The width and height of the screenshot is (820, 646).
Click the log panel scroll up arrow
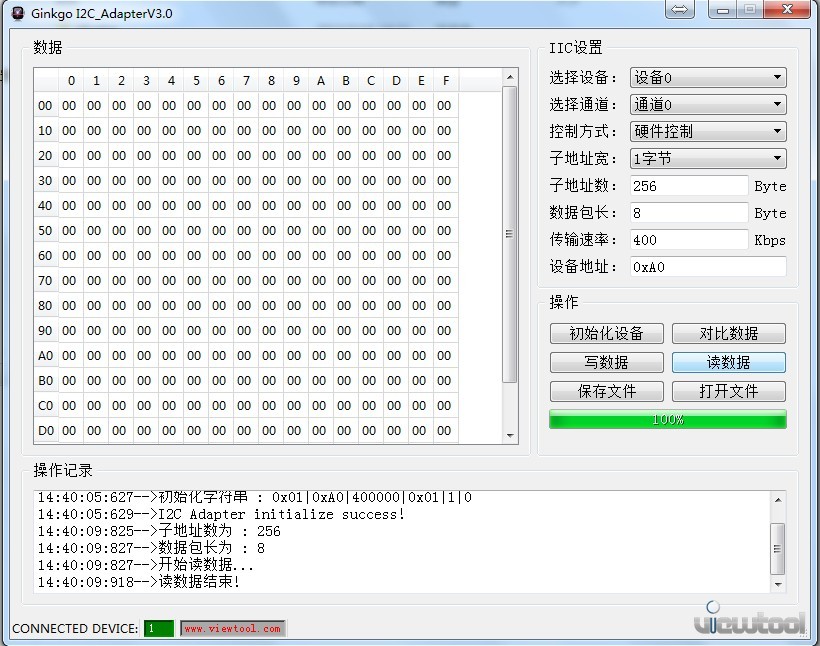coord(778,500)
